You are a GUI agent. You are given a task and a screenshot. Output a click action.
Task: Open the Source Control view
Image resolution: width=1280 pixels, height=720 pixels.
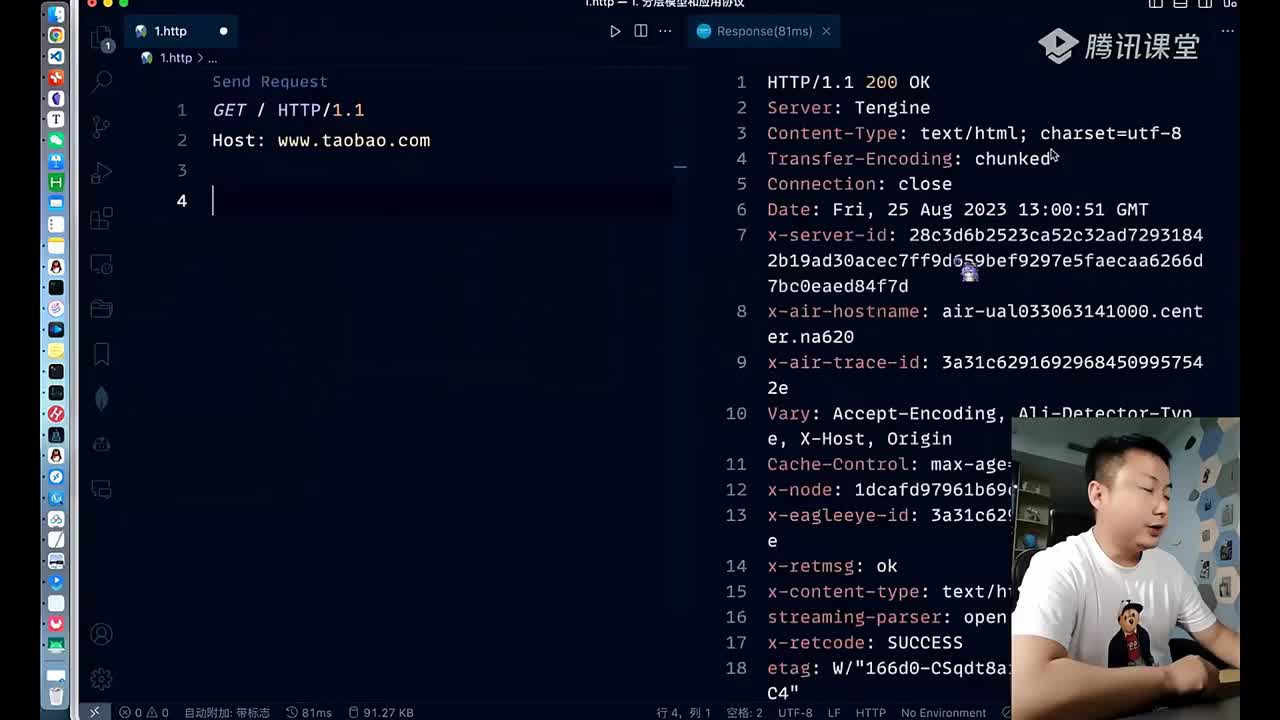point(101,127)
